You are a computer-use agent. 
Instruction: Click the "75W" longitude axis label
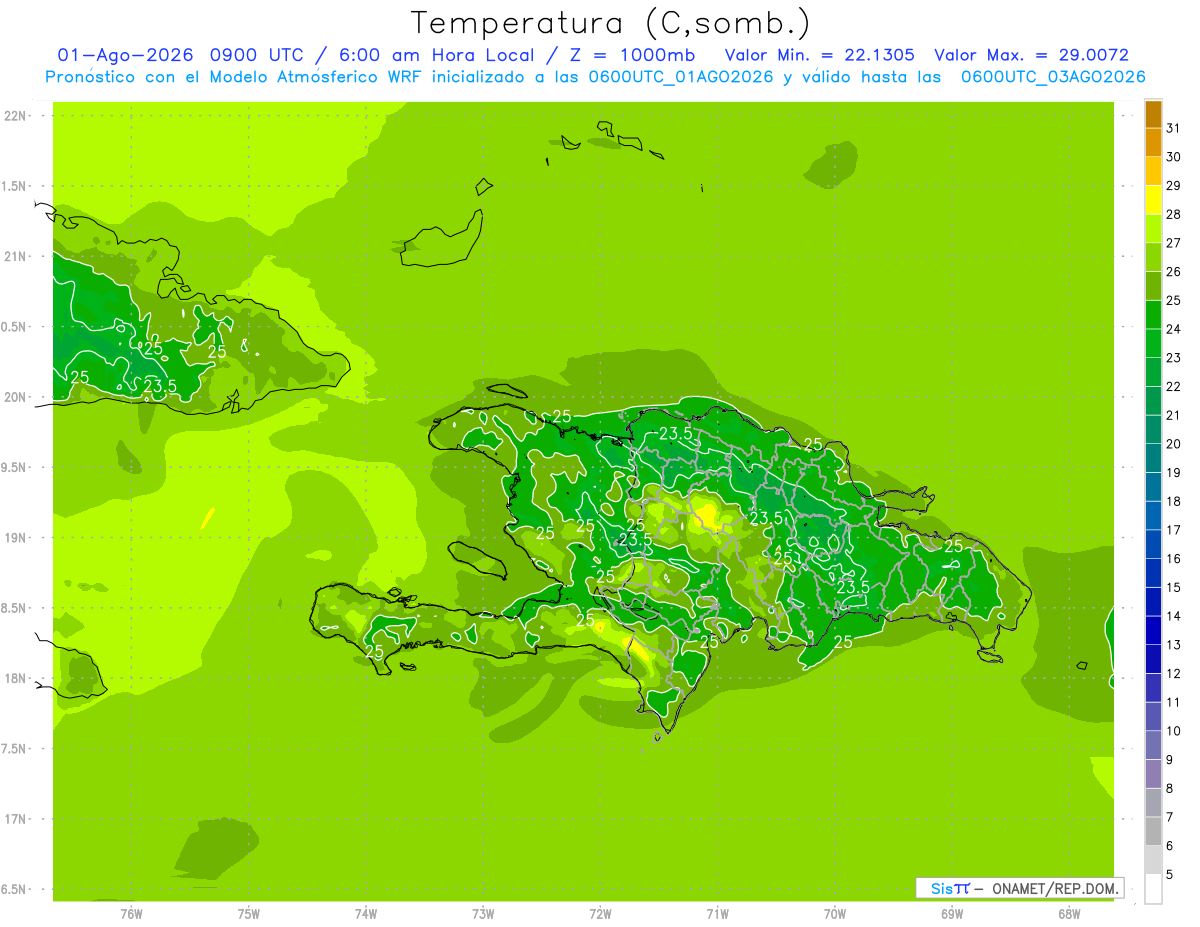[248, 913]
